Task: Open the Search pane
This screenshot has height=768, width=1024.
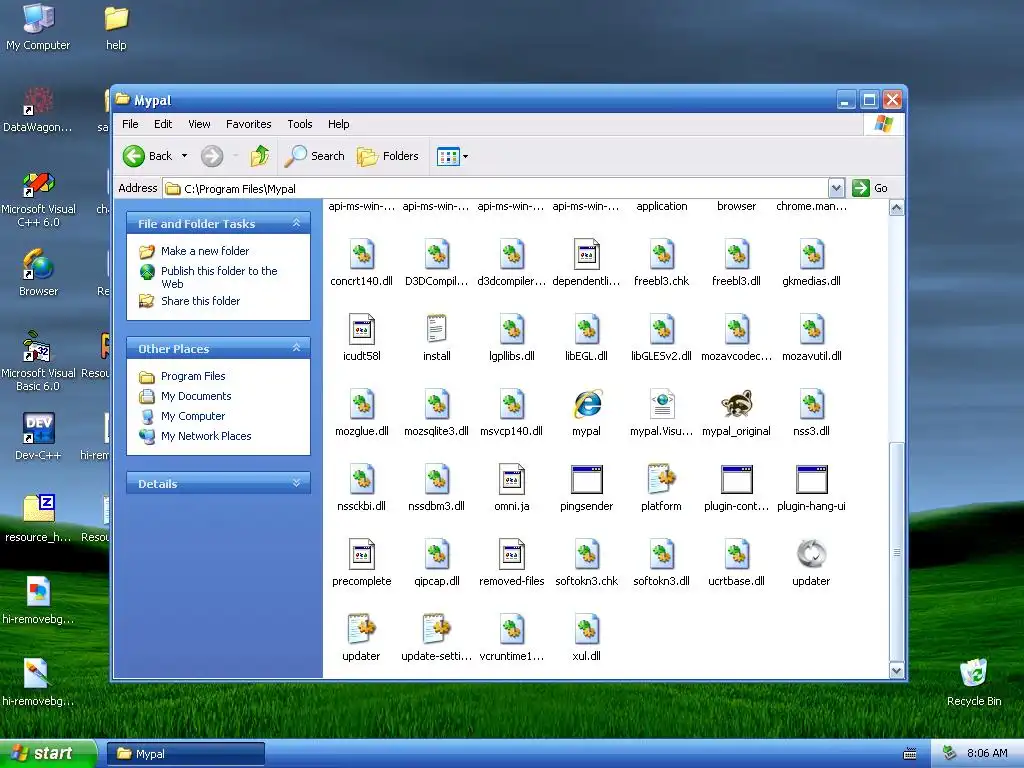Action: [x=315, y=156]
